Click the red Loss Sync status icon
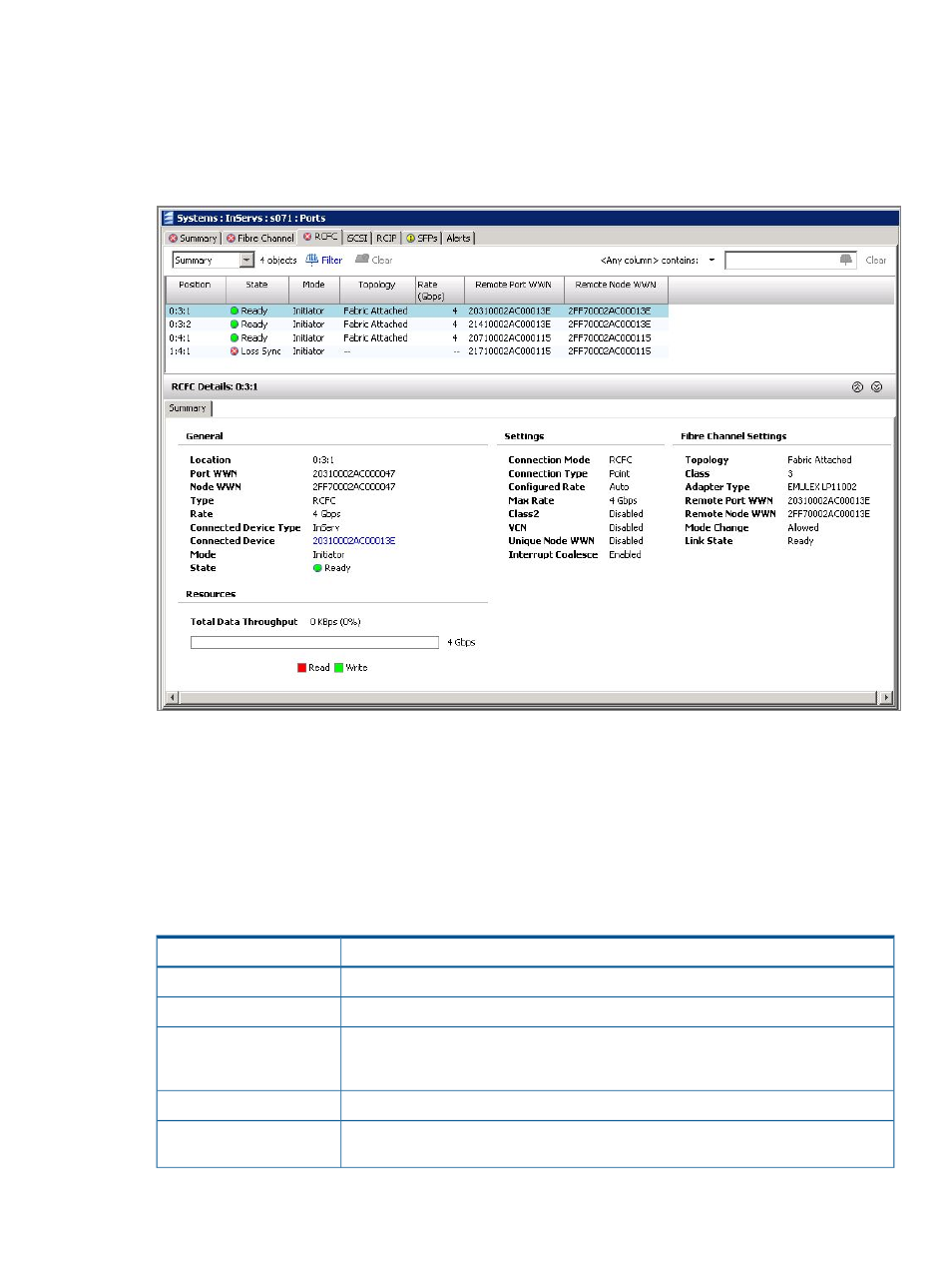This screenshot has height=1268, width=952. [235, 351]
